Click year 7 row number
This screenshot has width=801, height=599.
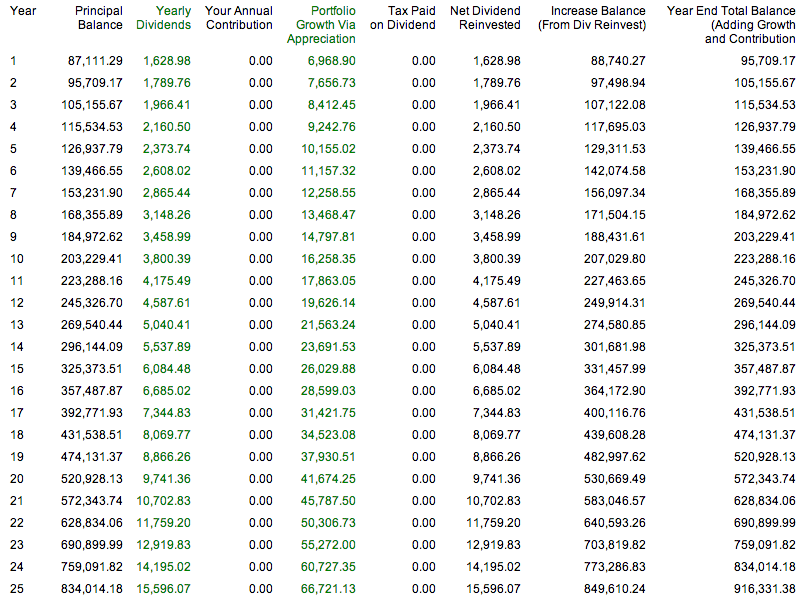(x=13, y=193)
